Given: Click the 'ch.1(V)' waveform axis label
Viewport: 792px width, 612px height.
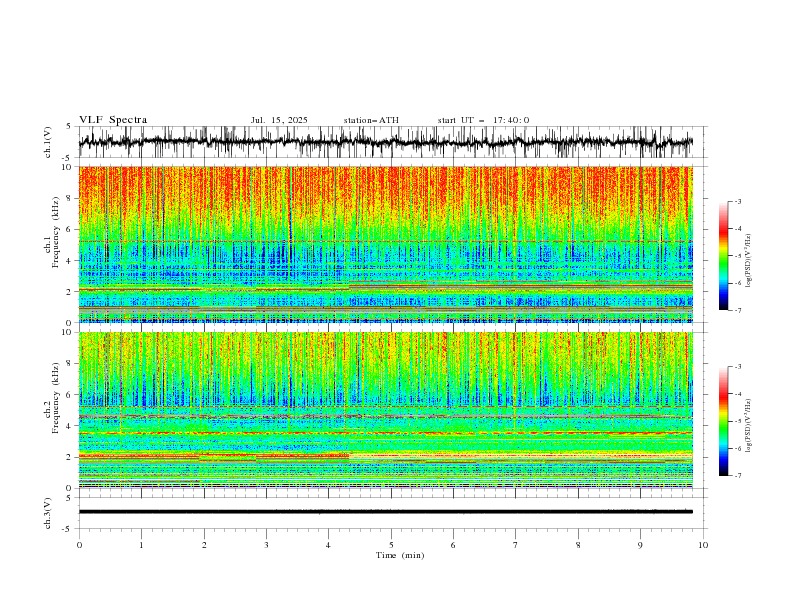Looking at the screenshot, I should [x=48, y=142].
